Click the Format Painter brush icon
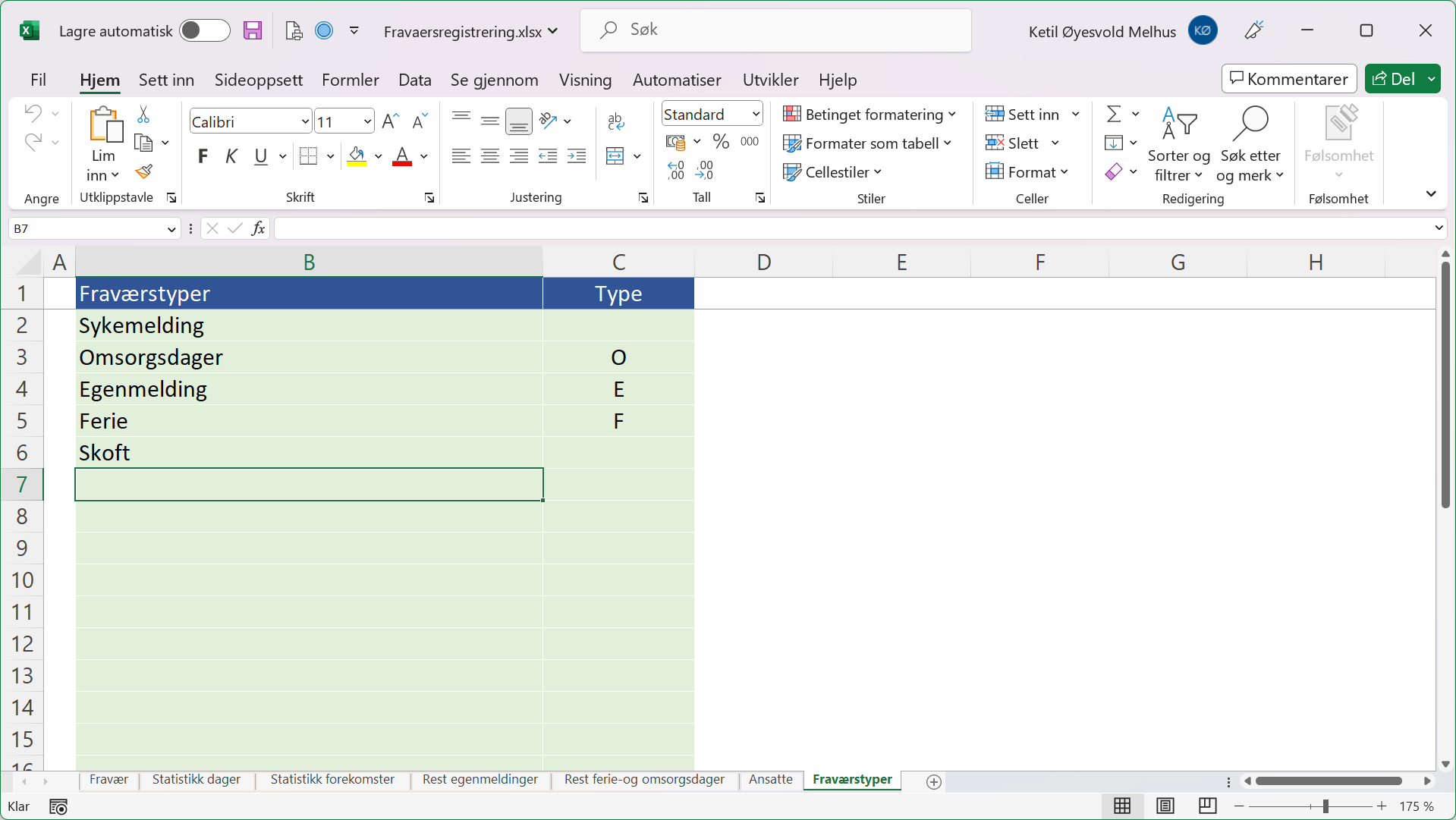 click(x=143, y=172)
